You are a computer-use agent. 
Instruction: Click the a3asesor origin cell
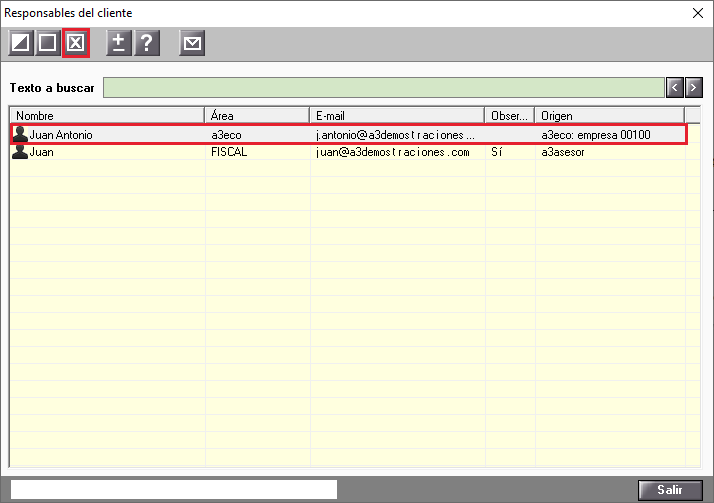pos(563,152)
